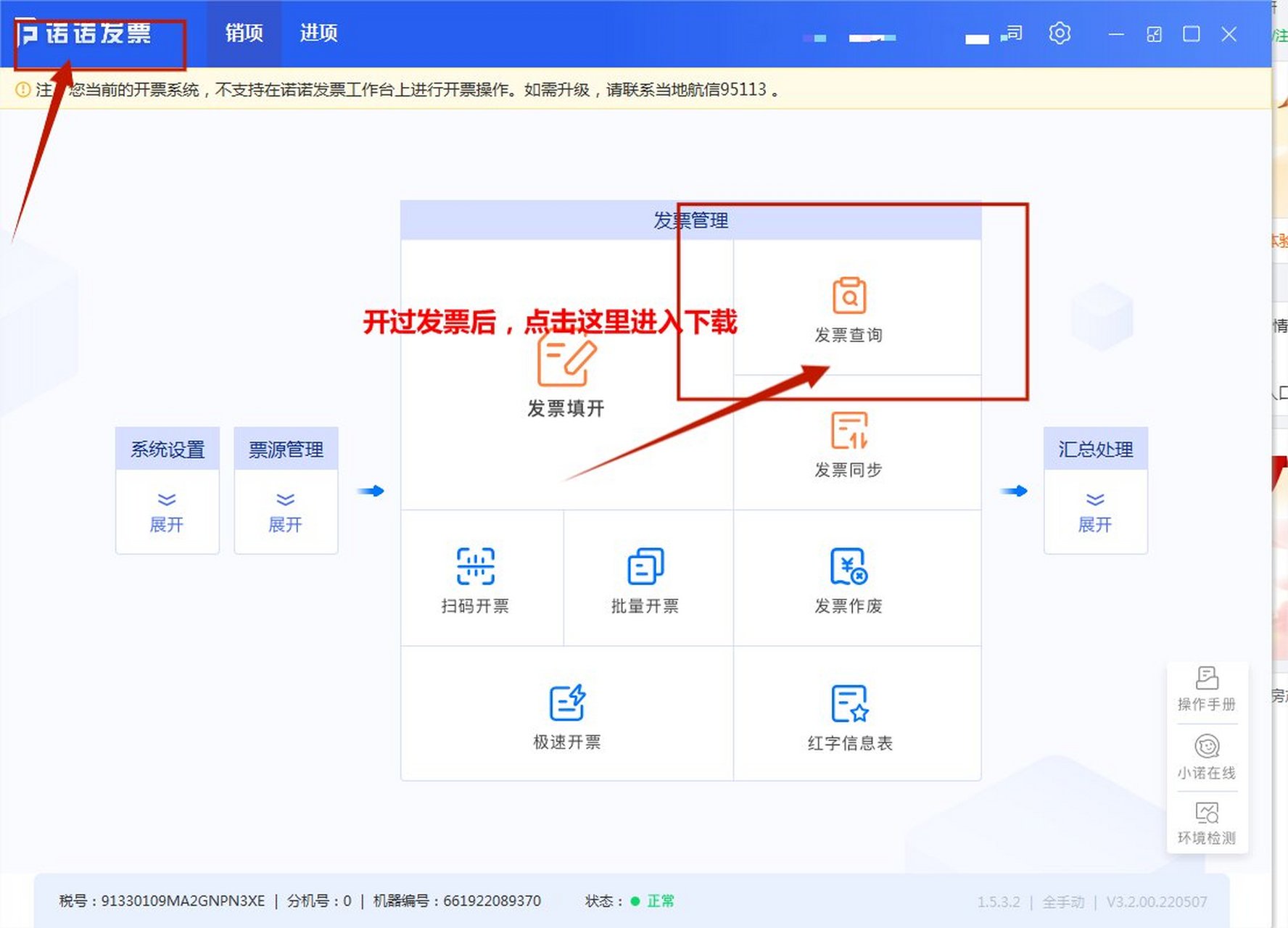
Task: Click 汇总处理 header label
Action: [1096, 449]
